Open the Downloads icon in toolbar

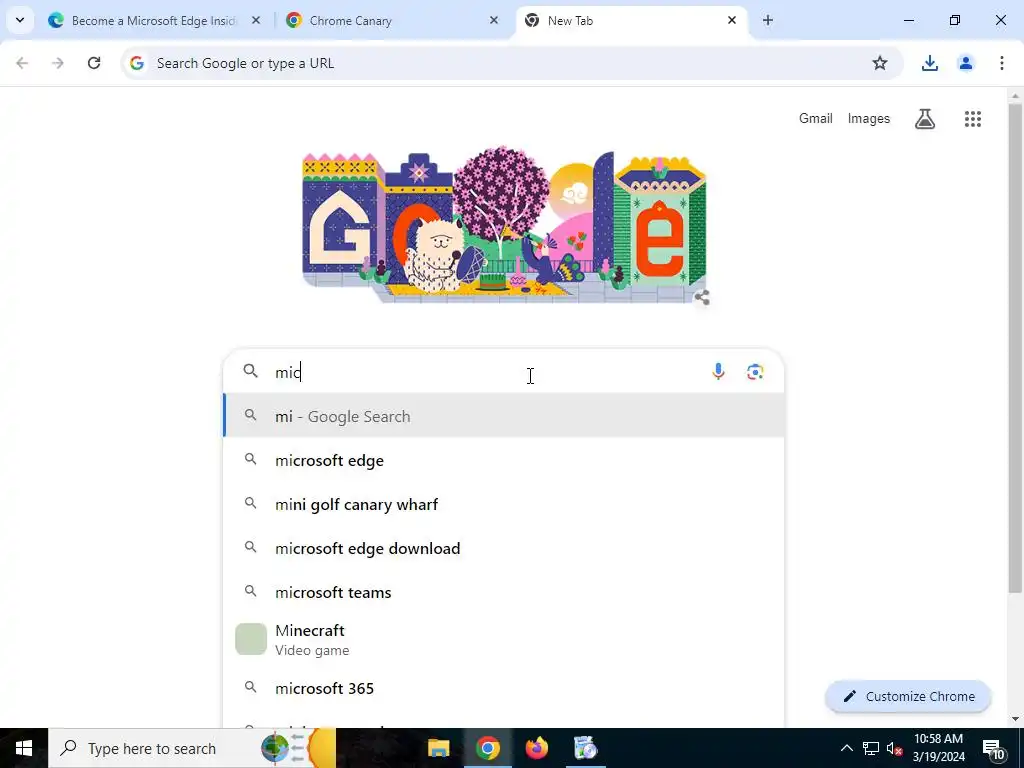point(929,63)
